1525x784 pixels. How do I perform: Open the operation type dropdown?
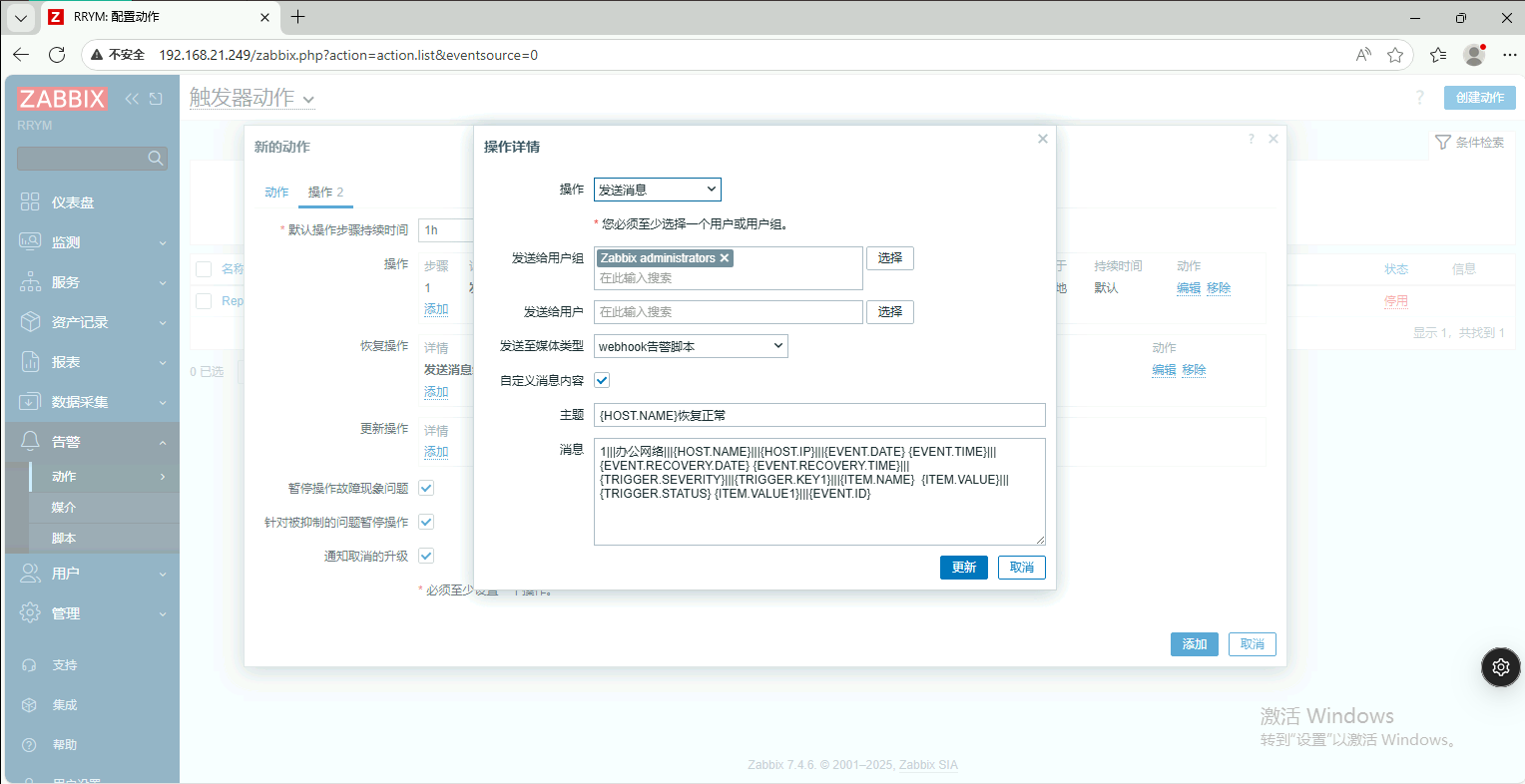tap(657, 190)
